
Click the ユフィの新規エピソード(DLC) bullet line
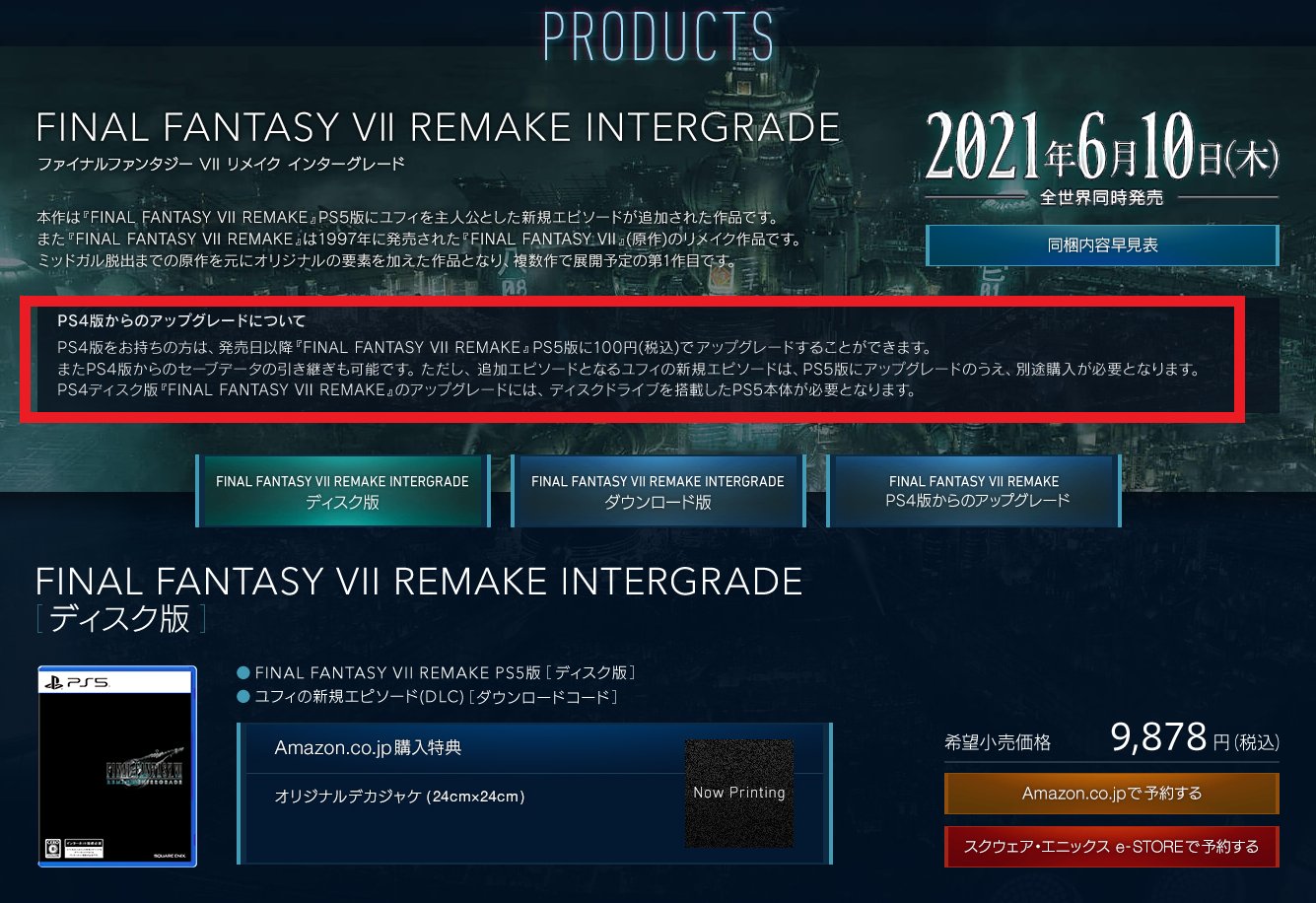click(x=428, y=697)
